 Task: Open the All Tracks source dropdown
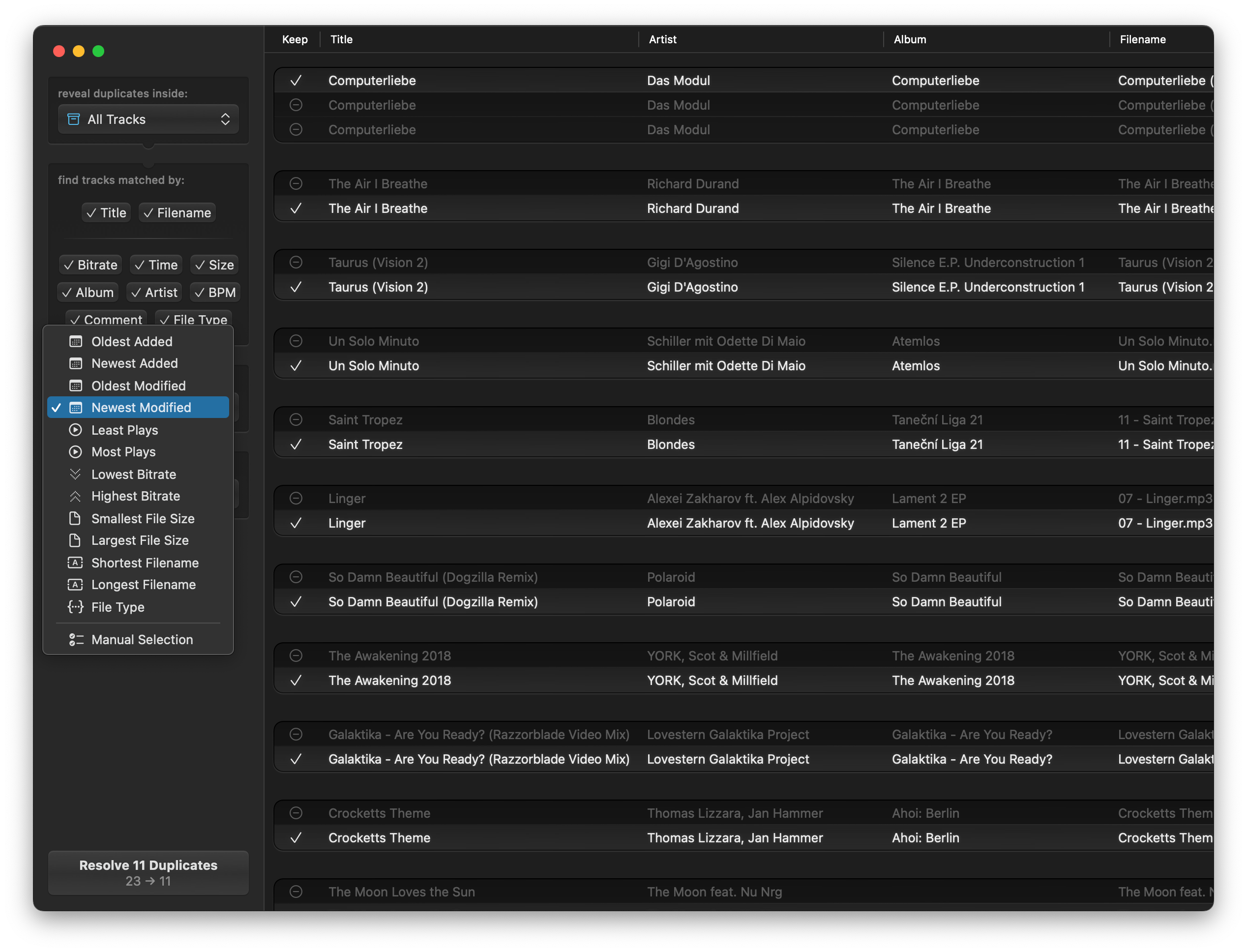[x=148, y=119]
